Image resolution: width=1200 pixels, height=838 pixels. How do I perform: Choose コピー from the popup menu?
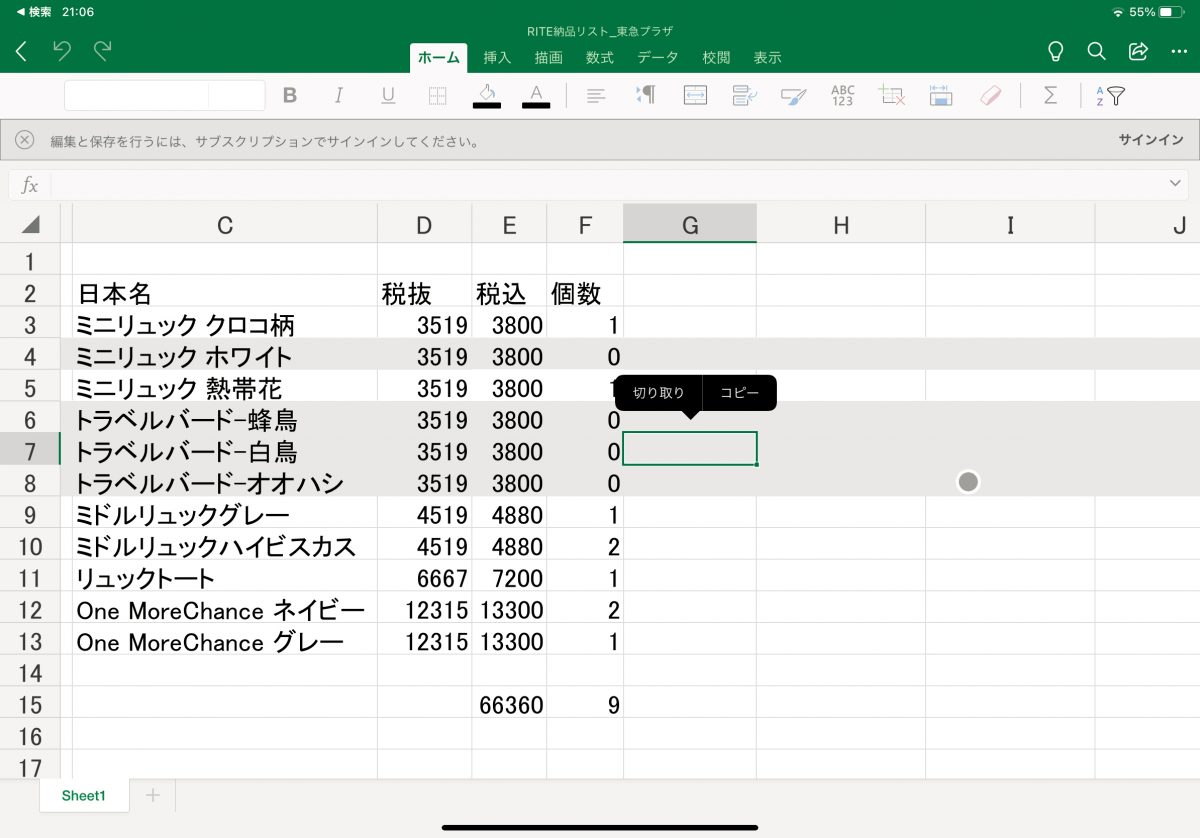click(x=740, y=393)
